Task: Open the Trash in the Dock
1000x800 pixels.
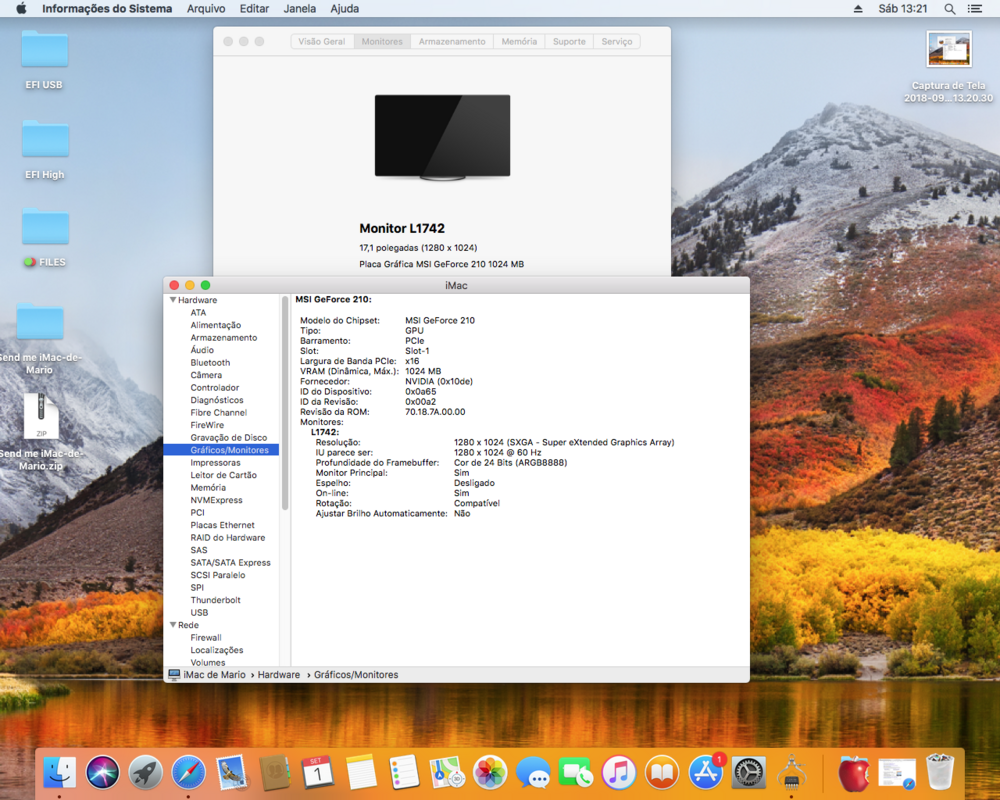Action: pyautogui.click(x=940, y=772)
